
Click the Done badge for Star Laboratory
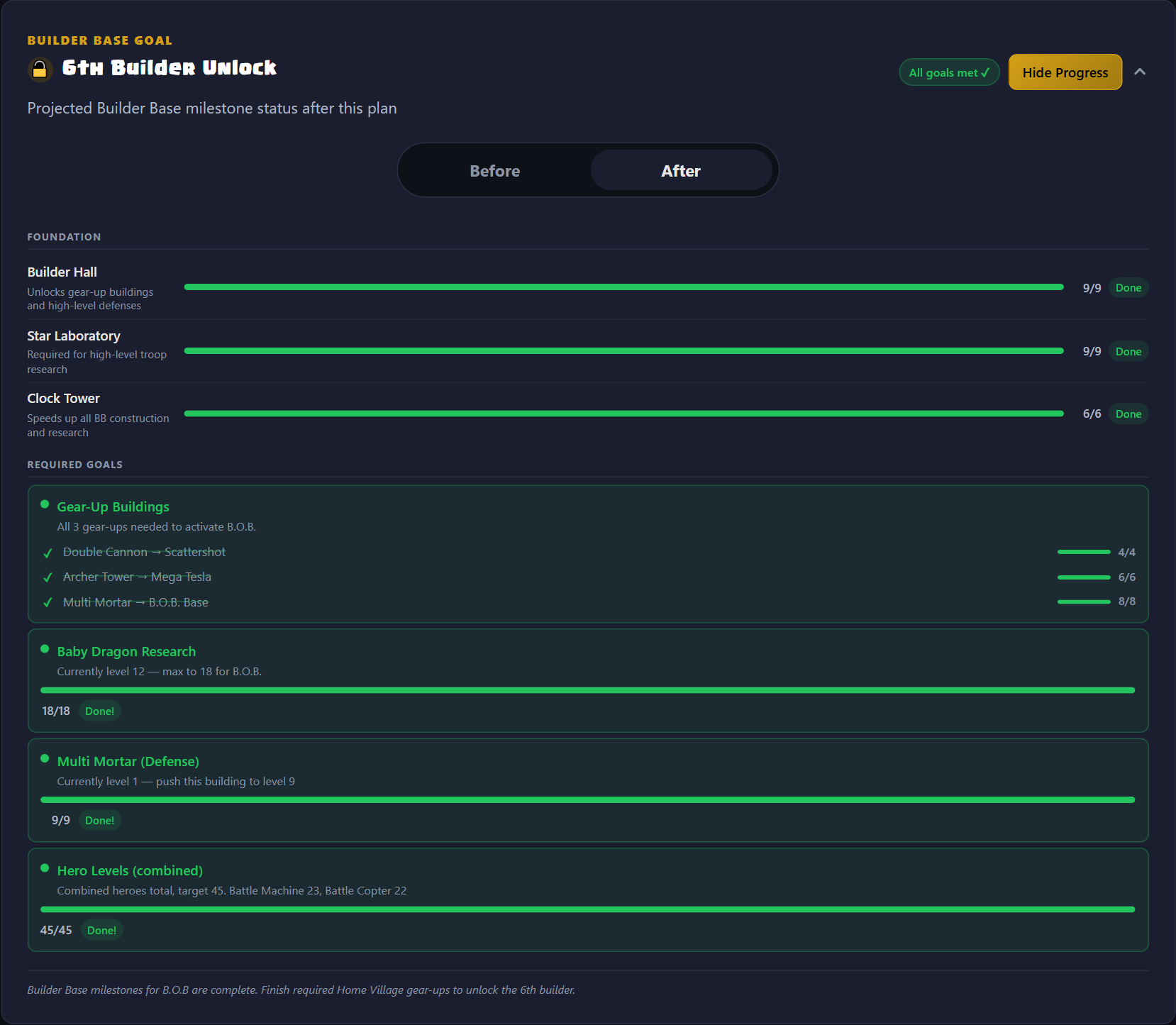pos(1128,352)
